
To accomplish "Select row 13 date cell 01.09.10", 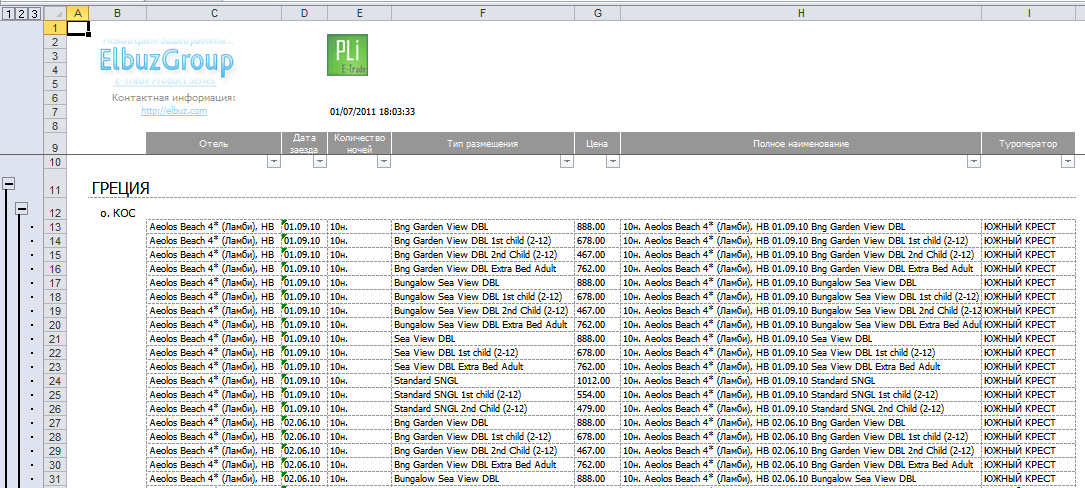I will point(304,227).
